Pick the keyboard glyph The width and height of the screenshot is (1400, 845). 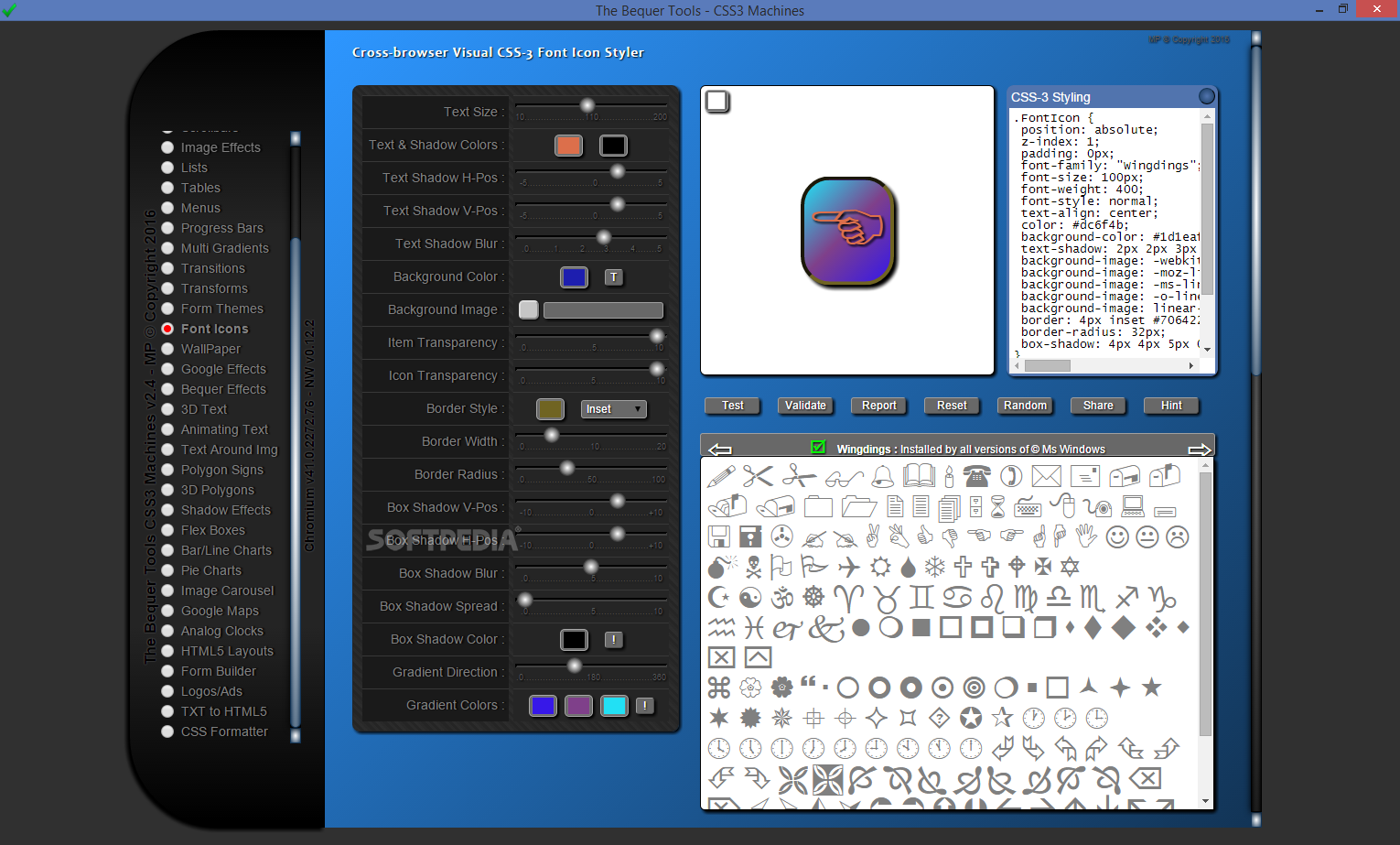[1028, 506]
